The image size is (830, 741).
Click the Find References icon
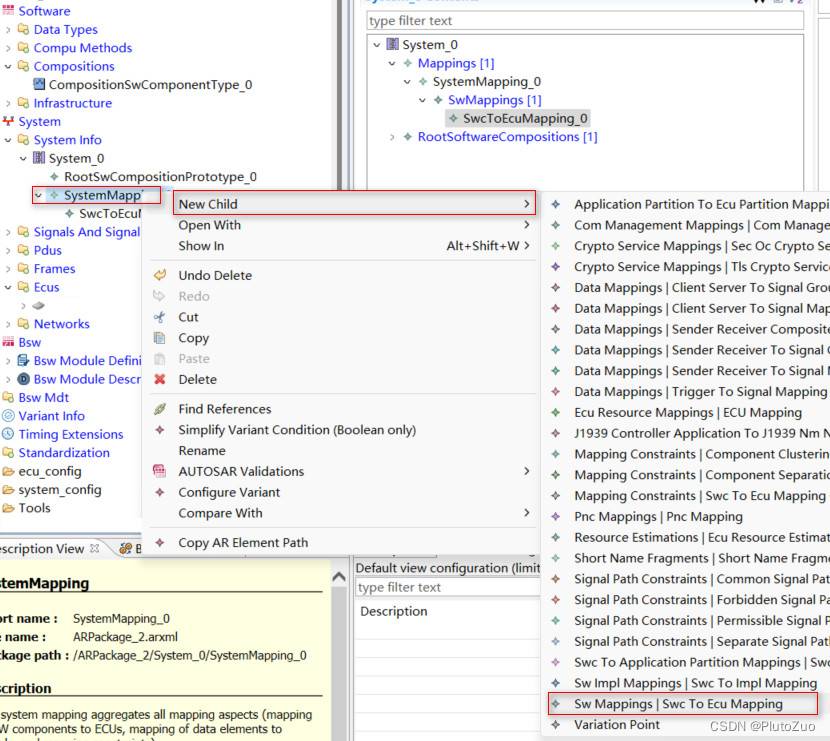tap(160, 409)
